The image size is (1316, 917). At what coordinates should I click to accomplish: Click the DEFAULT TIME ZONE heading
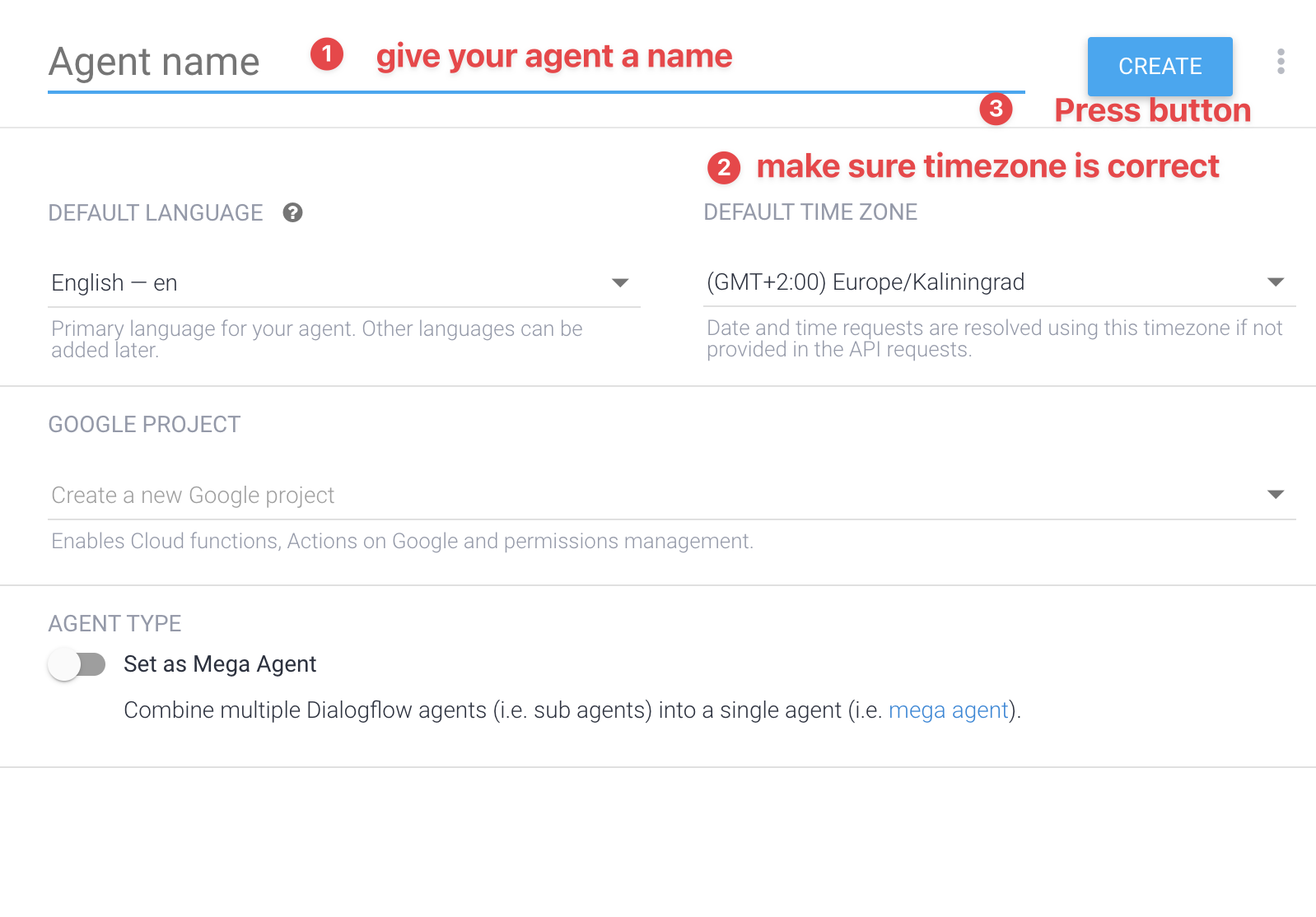click(810, 212)
